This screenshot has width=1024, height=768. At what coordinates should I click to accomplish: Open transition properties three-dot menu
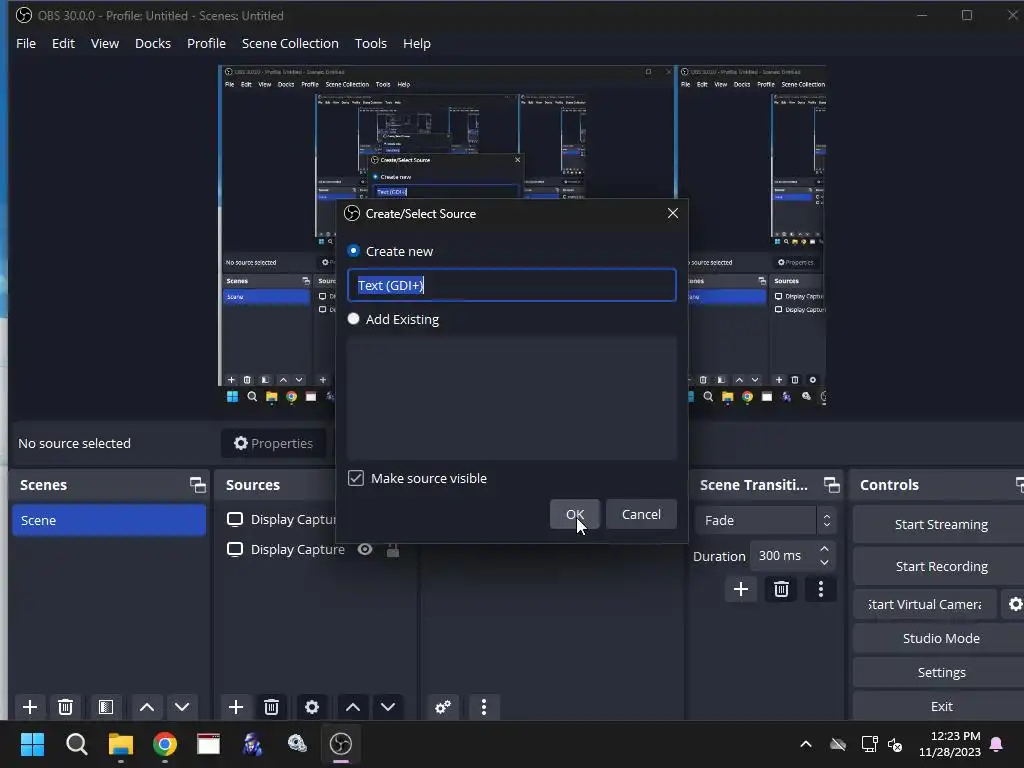click(x=821, y=589)
